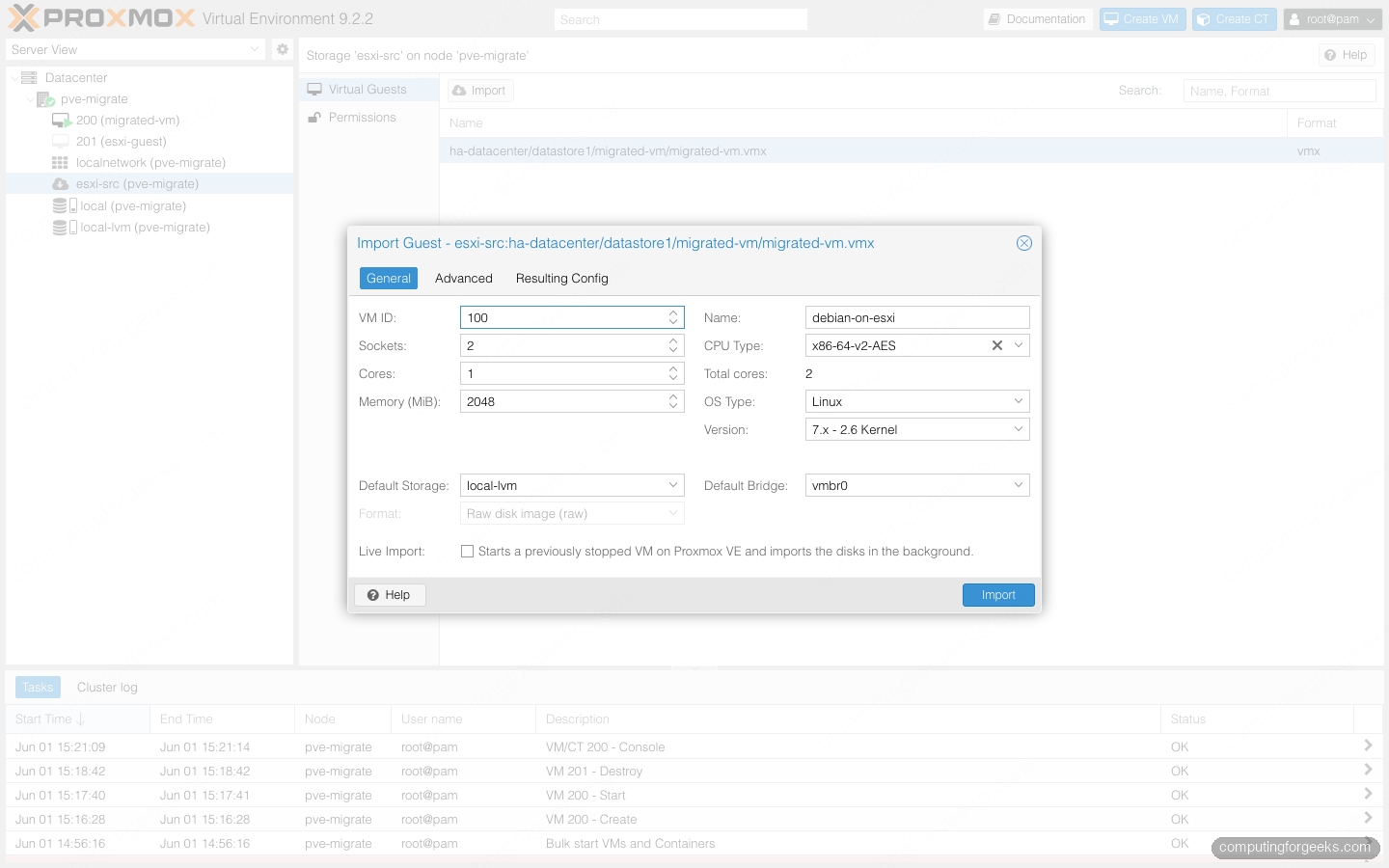Screen dimensions: 1389x868
Task: Click the Create VM monitor icon
Action: (x=1111, y=19)
